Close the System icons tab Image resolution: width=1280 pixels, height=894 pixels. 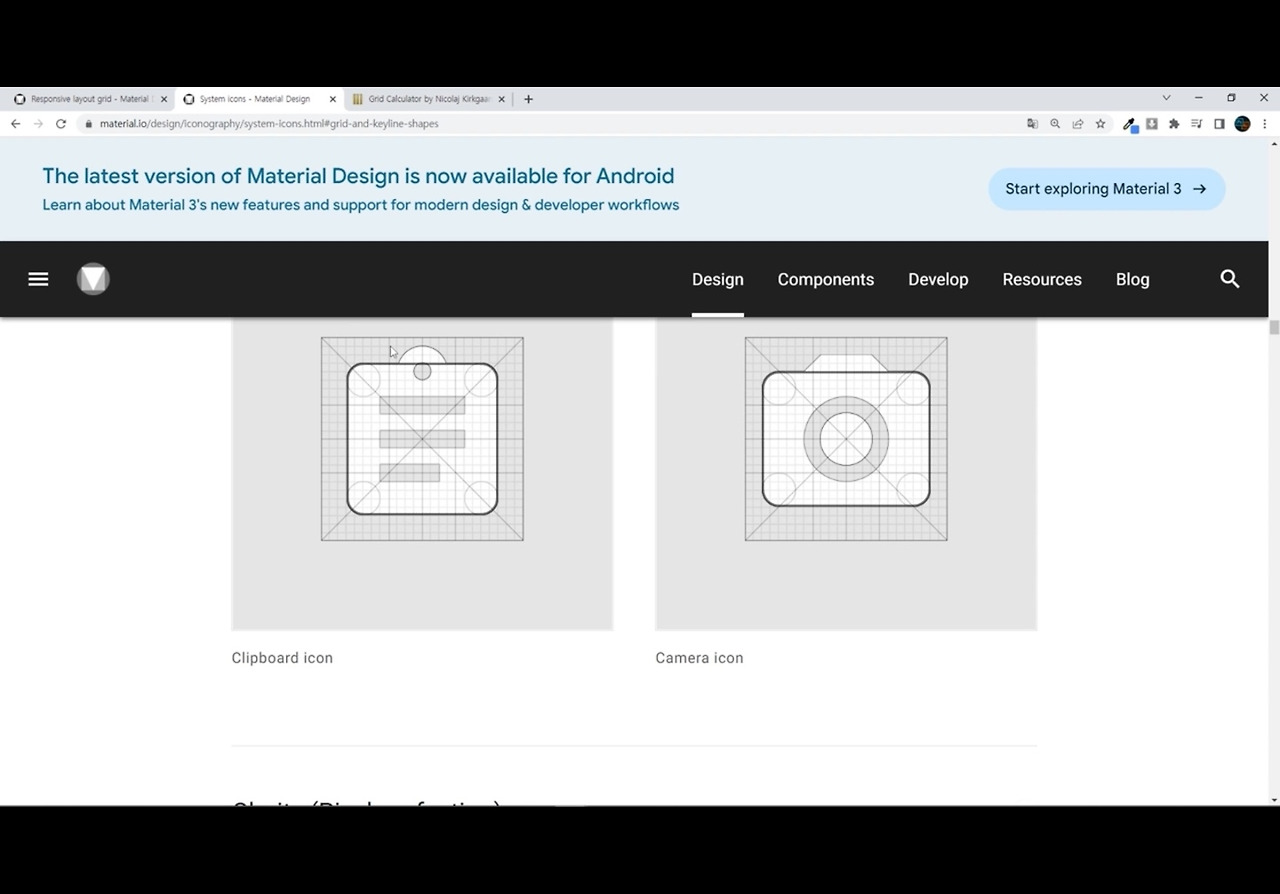click(x=333, y=99)
